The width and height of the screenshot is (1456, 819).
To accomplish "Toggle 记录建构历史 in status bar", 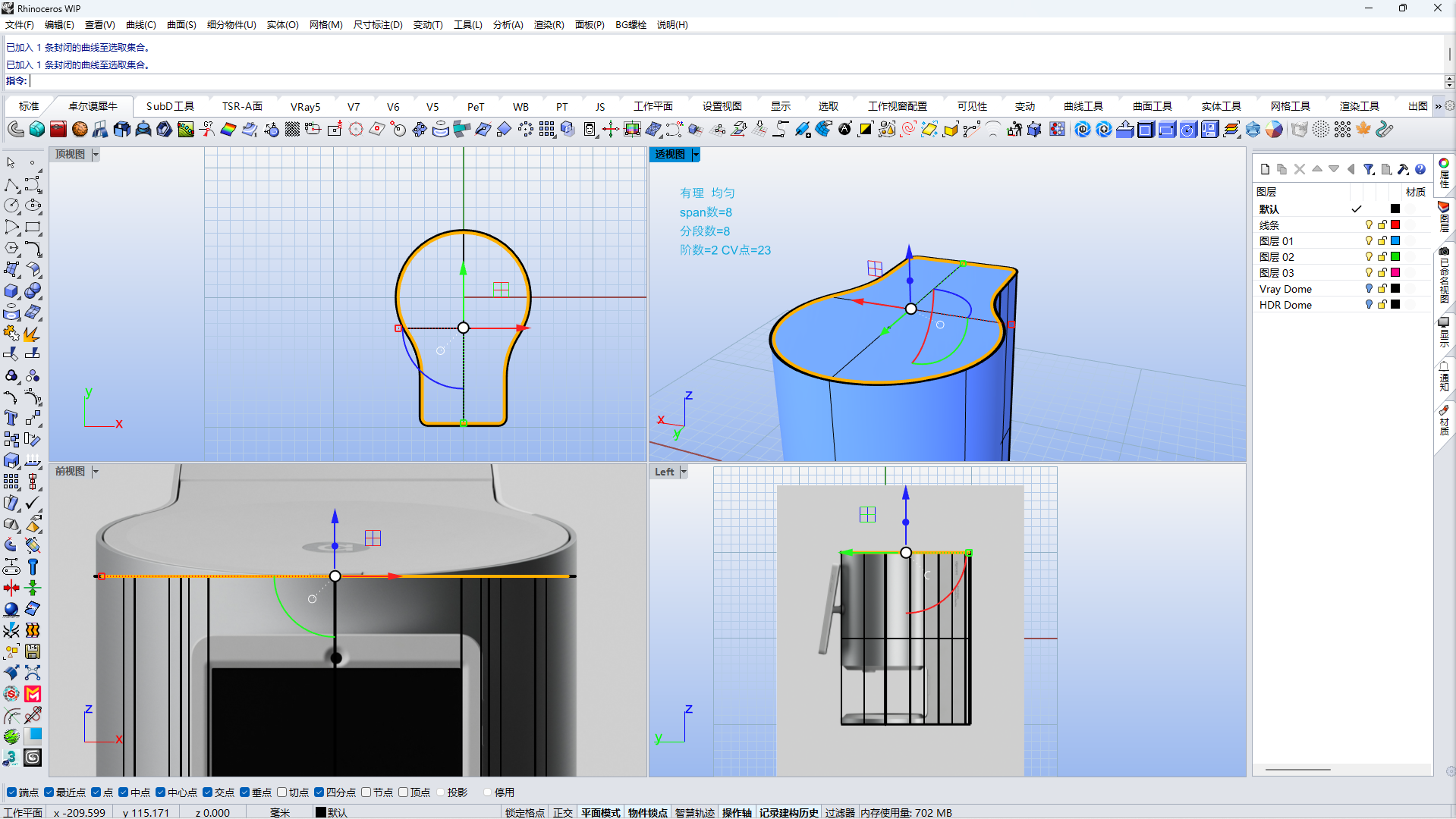I will [789, 812].
